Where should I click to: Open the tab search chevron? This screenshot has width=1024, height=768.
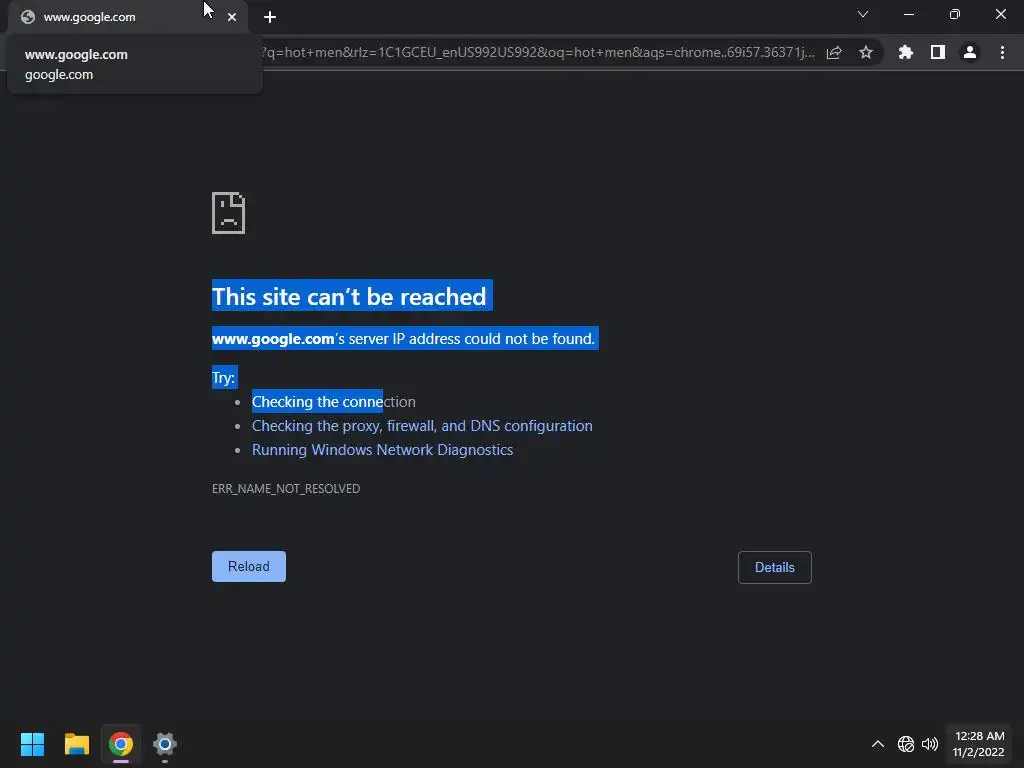[x=863, y=14]
